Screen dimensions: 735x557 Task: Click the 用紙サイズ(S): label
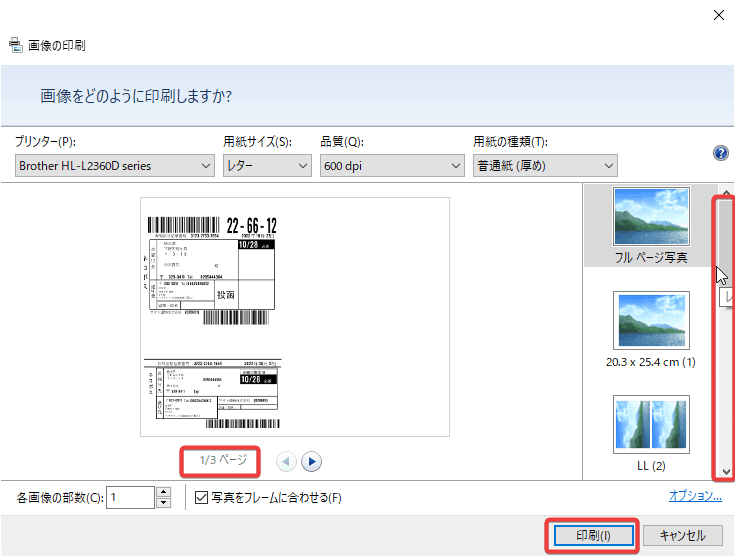pos(257,141)
